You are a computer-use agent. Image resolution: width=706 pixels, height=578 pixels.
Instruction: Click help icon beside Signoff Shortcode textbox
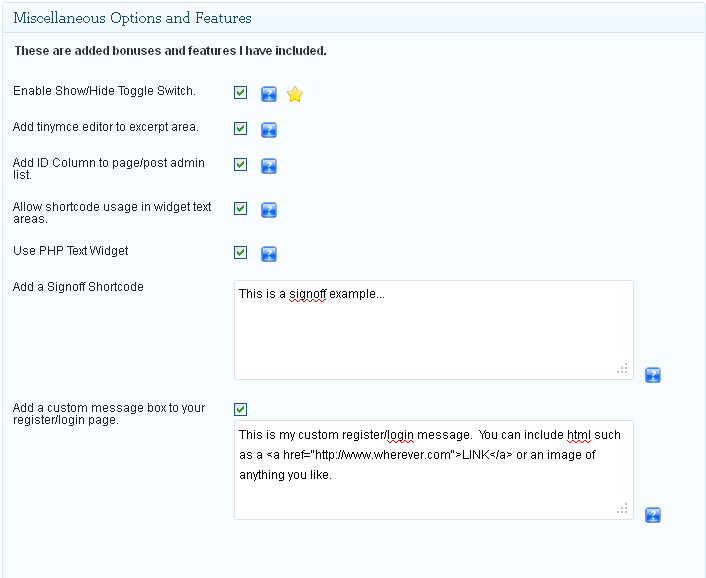point(652,375)
